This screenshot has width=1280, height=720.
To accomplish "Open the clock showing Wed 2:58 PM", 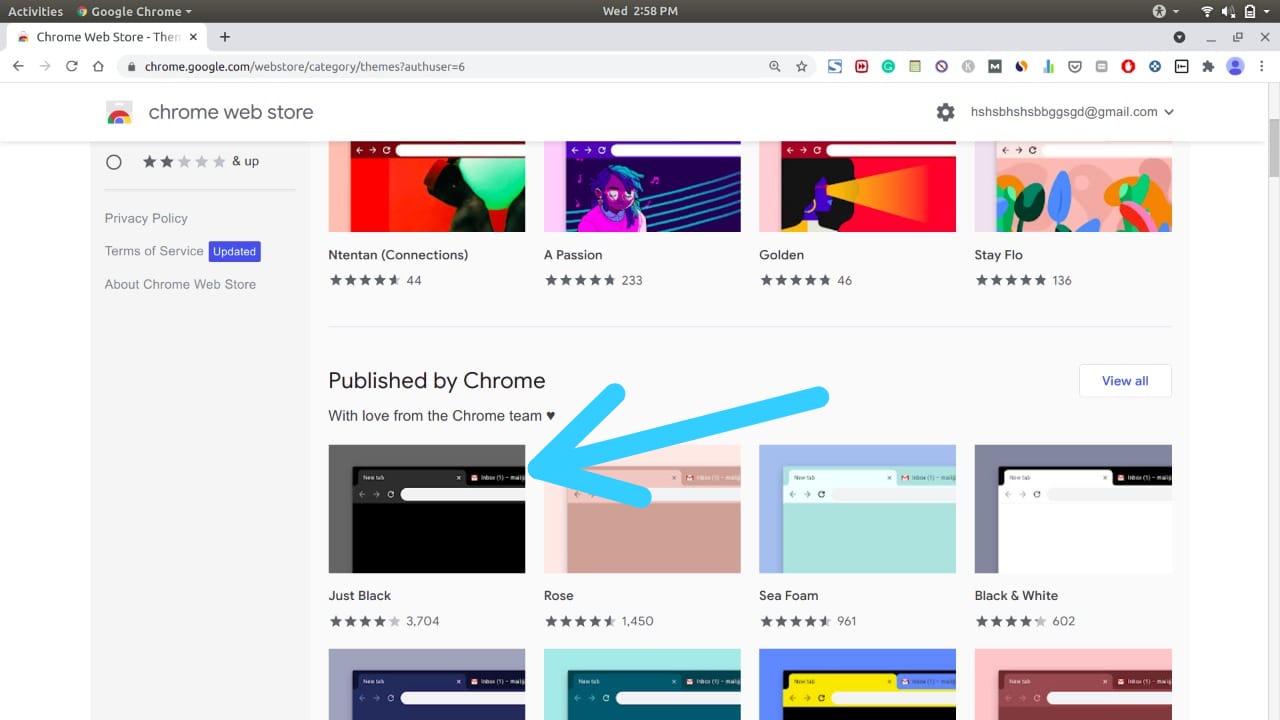I will point(640,11).
